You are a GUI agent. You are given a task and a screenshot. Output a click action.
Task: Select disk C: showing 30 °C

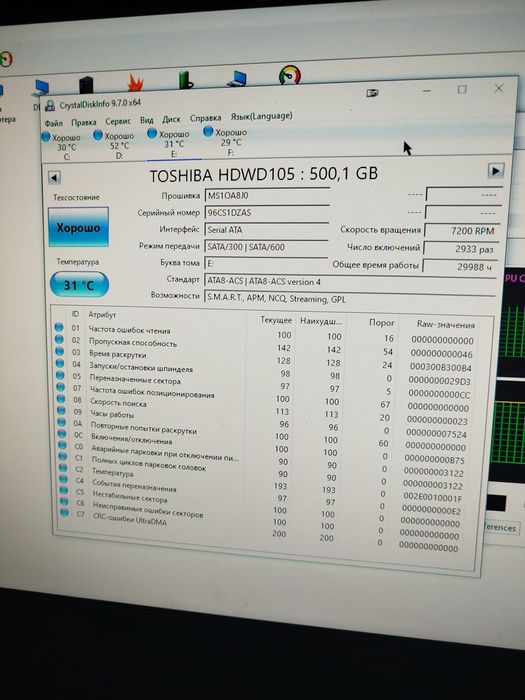click(62, 147)
